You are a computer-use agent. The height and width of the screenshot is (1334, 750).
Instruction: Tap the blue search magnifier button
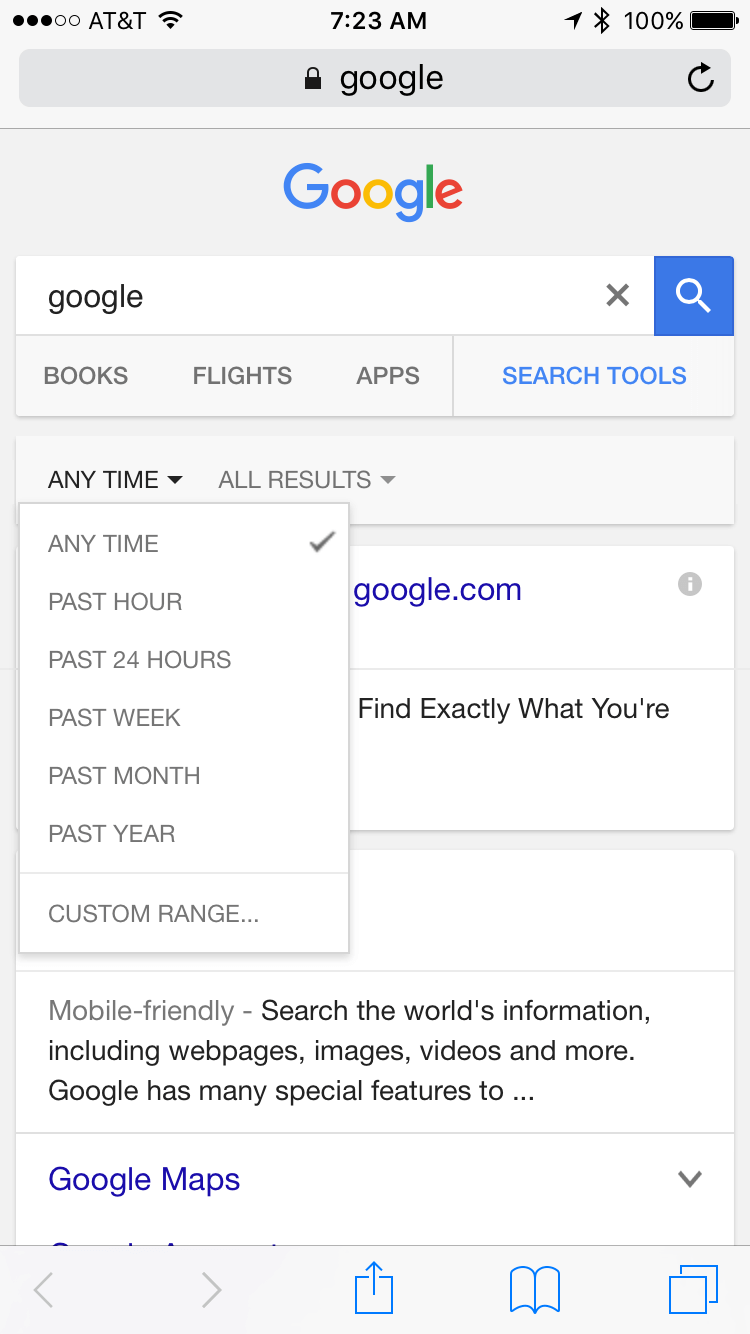point(694,296)
